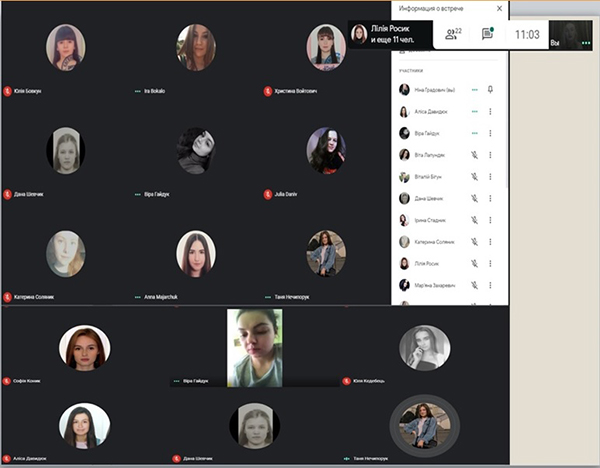Select the Христина Войтович avatar tile

[326, 47]
